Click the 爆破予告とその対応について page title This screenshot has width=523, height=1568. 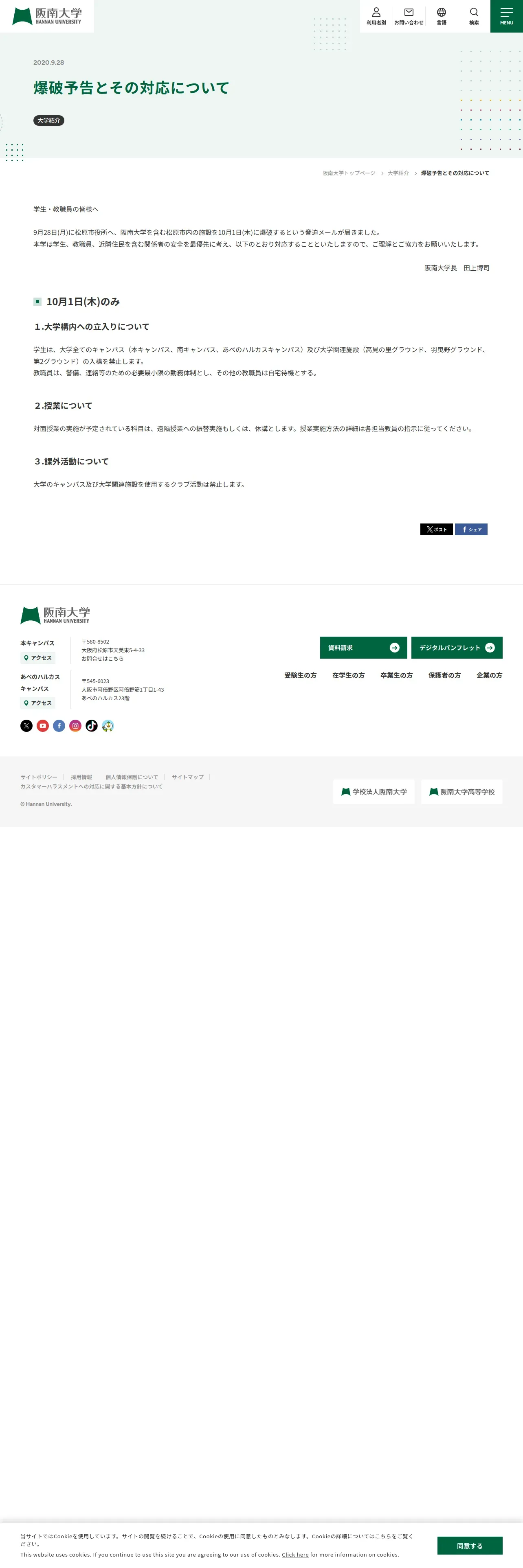(x=132, y=88)
